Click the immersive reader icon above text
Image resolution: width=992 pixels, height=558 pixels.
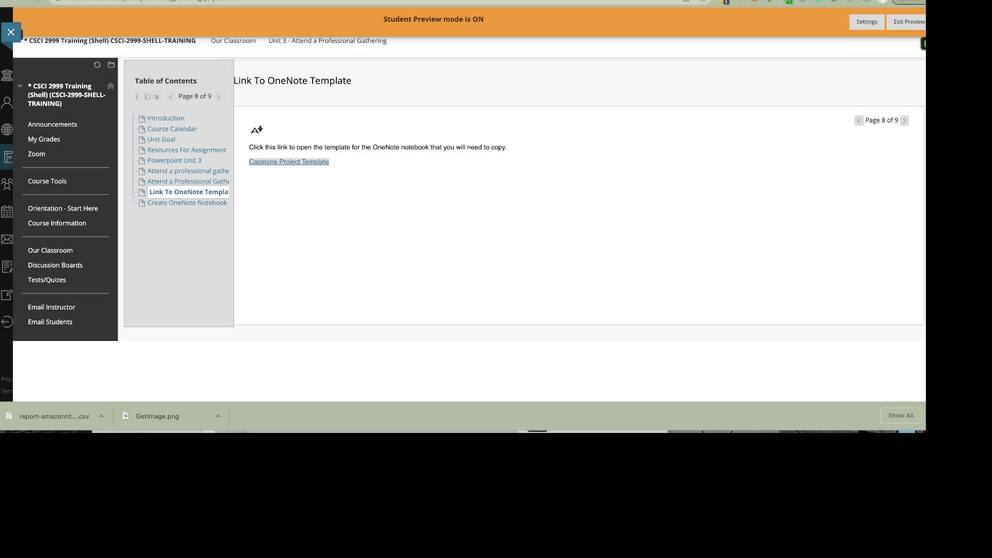point(256,130)
